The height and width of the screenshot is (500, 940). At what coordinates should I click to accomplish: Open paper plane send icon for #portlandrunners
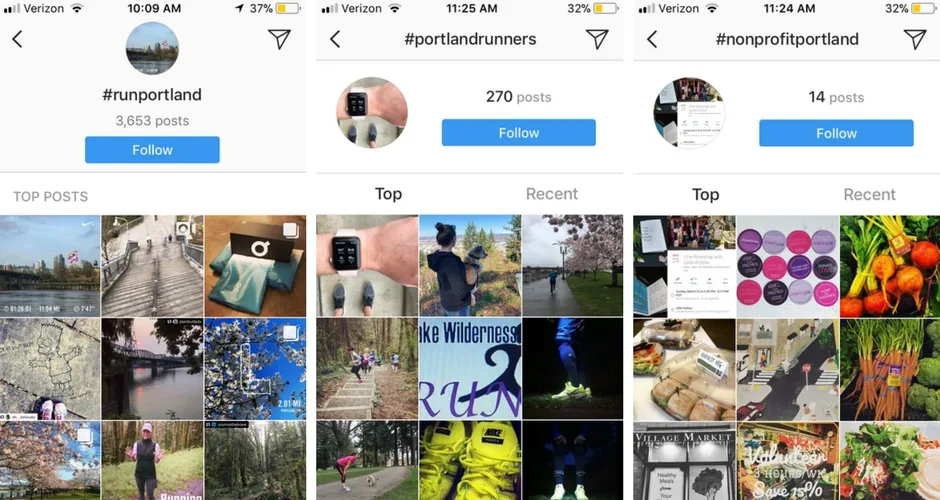(x=597, y=39)
